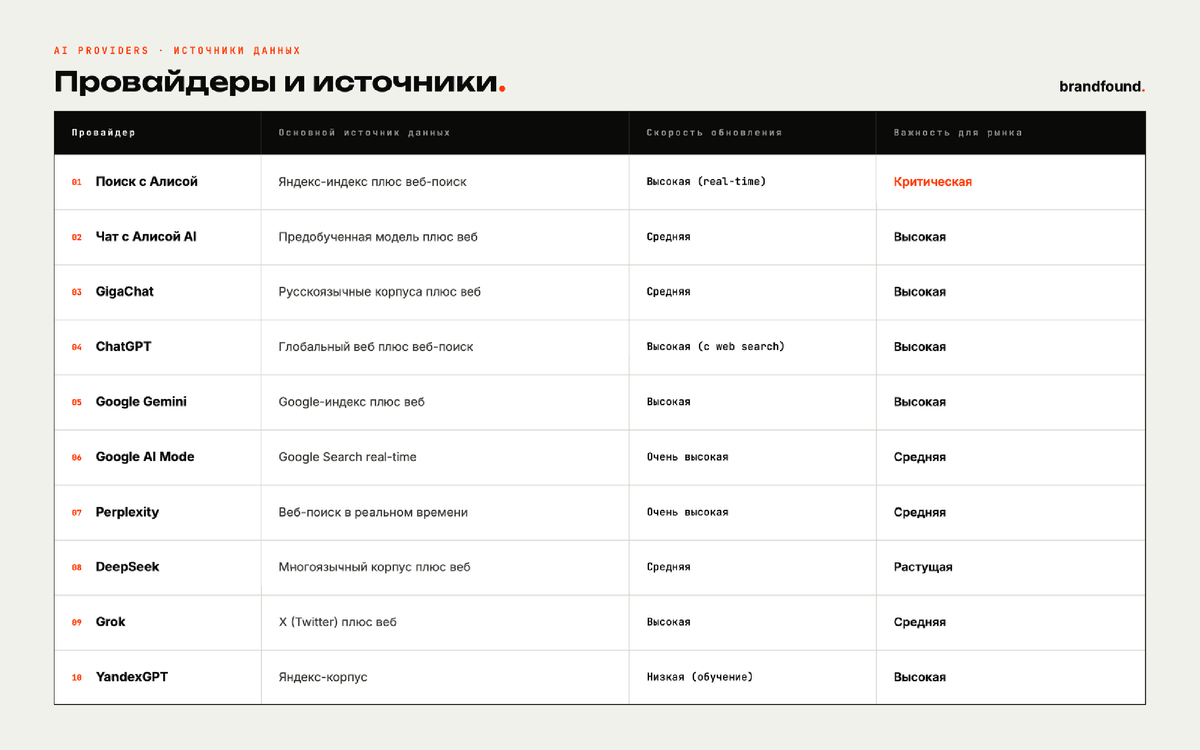This screenshot has width=1200, height=750.
Task: Click the brandfound logo
Action: pos(1102,87)
